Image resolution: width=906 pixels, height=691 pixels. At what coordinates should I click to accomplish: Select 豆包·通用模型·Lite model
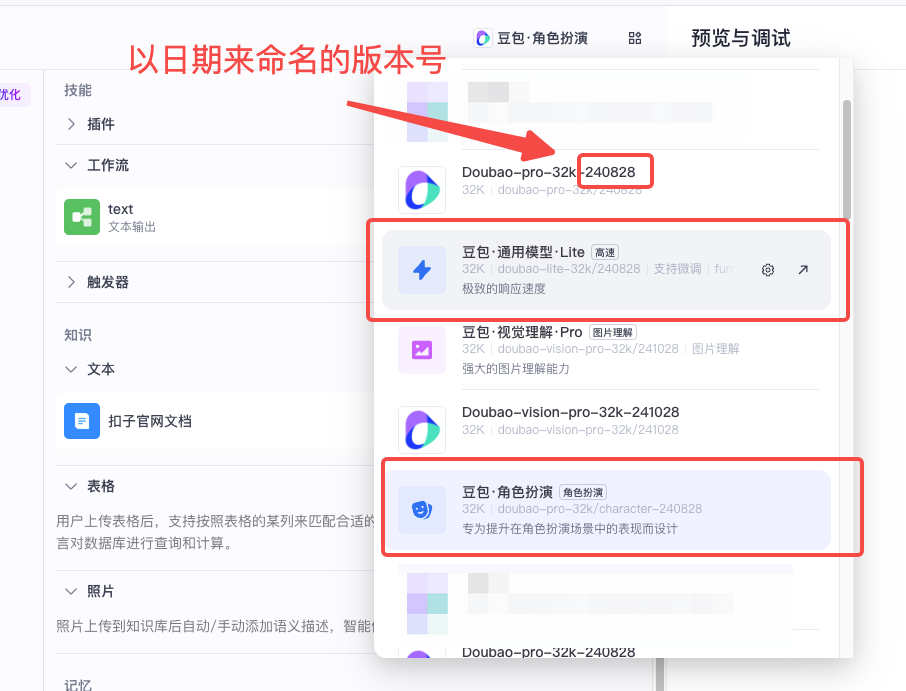tap(606, 270)
